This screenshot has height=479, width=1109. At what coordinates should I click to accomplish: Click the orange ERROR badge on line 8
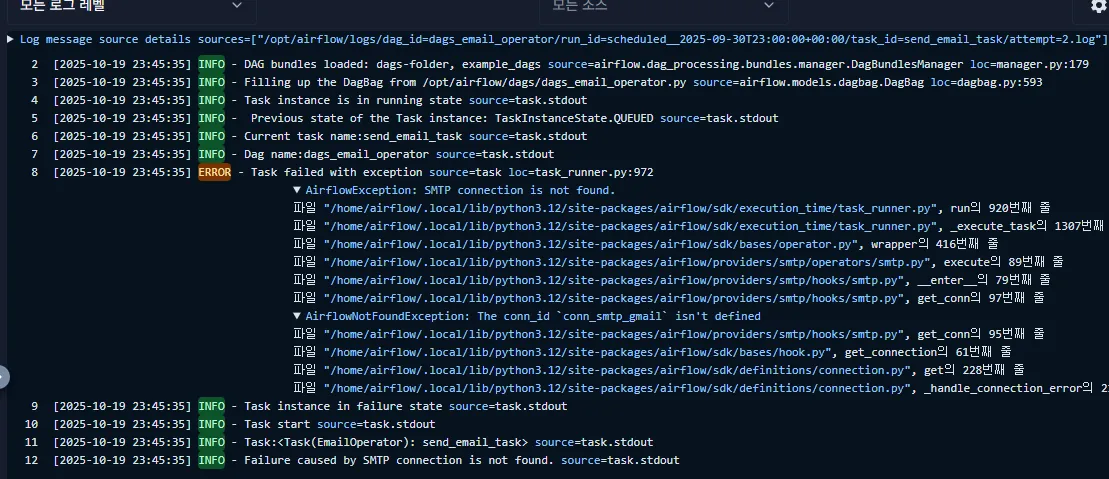(x=214, y=172)
